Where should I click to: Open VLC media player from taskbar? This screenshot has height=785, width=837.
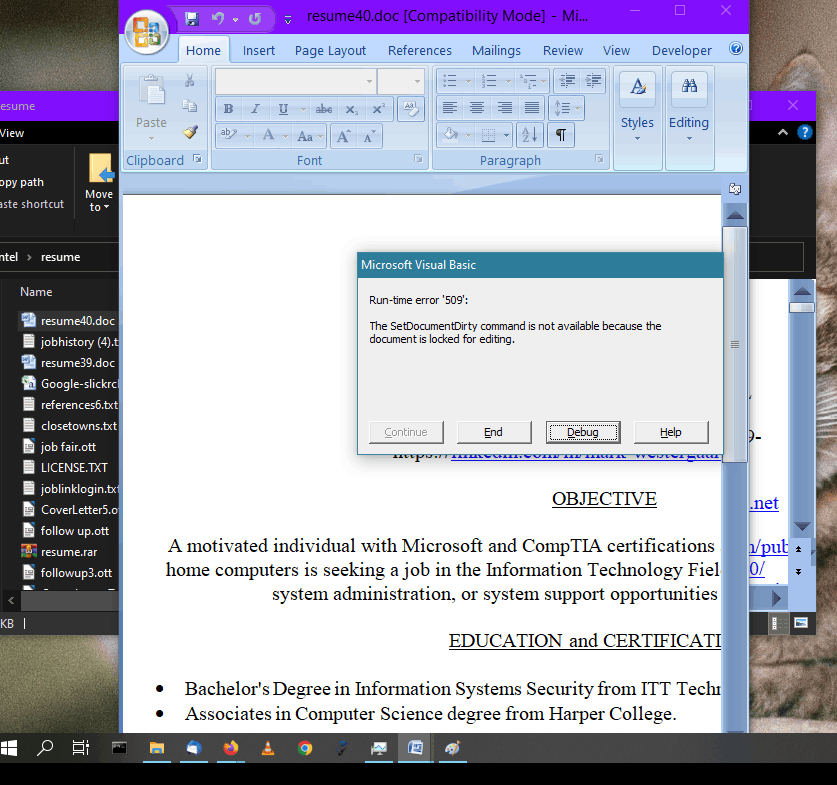pos(267,748)
